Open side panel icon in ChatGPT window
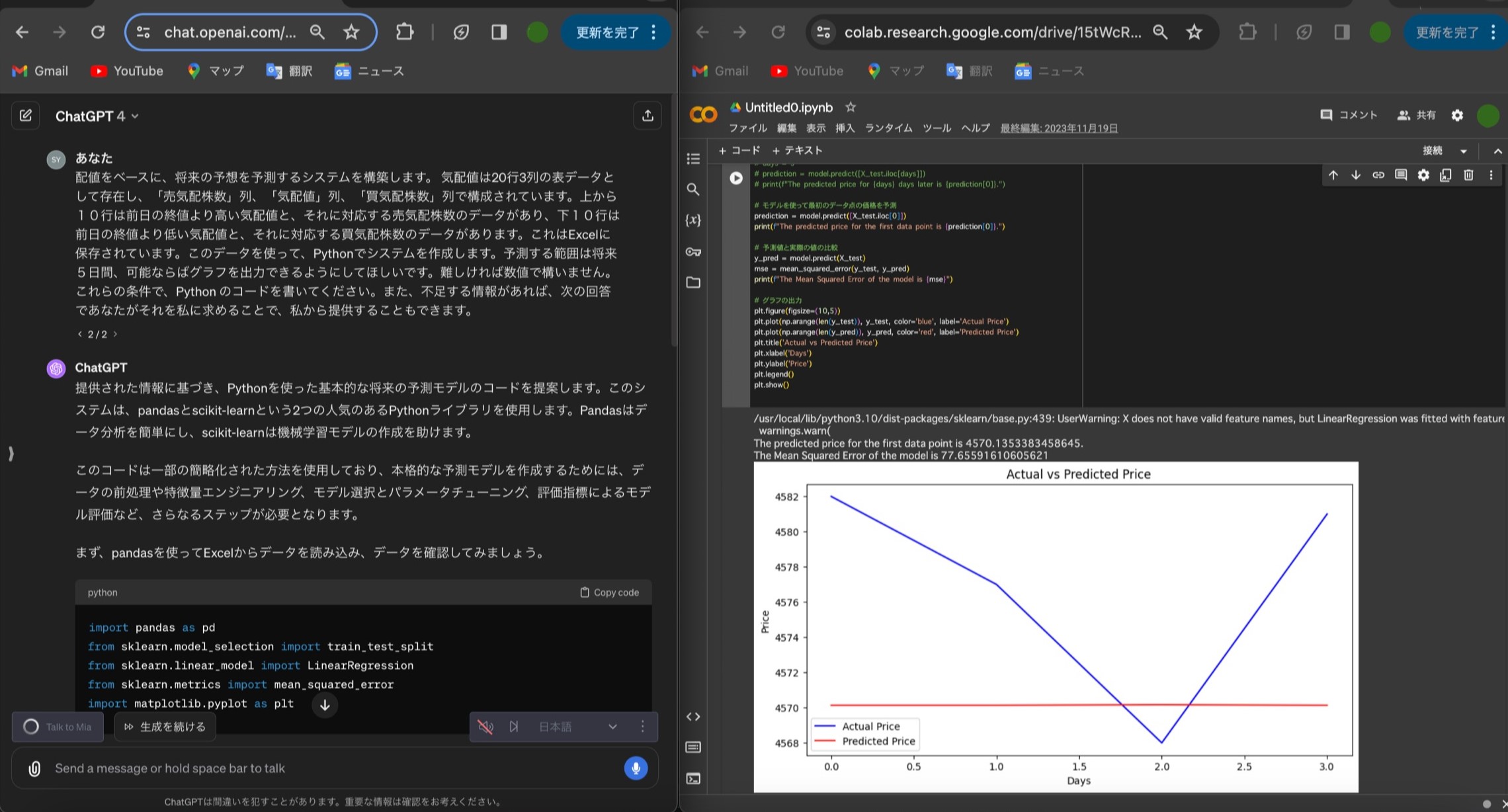The image size is (1508, 812). (x=499, y=32)
